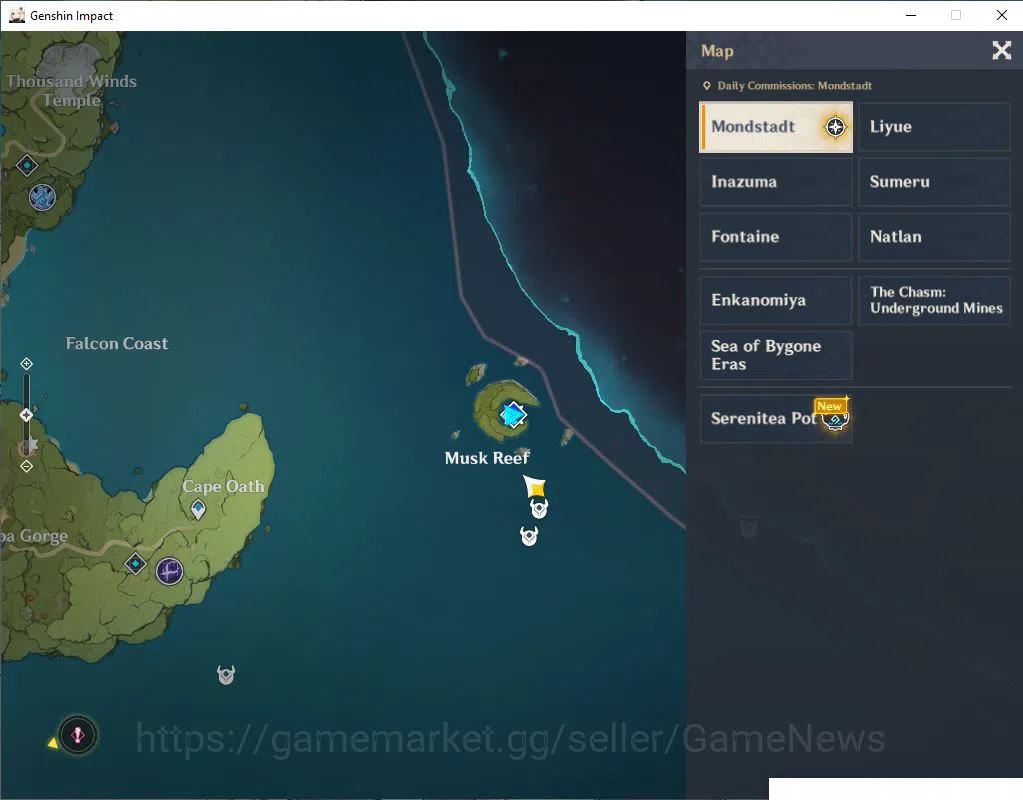1023x800 pixels.
Task: Select the yellow quest marker near Musk Reef
Action: pyautogui.click(x=535, y=486)
